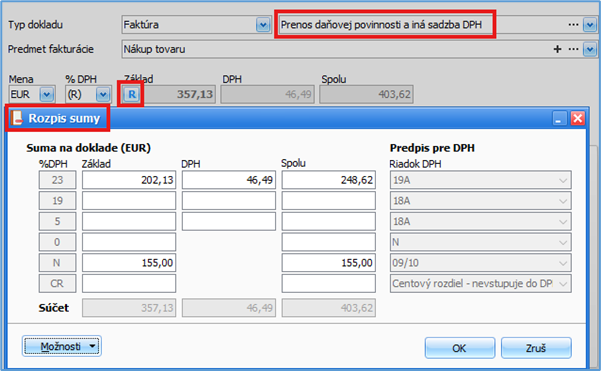Click the Suma na doklade (EUR) heading
601x371 pixels.
click(x=89, y=148)
